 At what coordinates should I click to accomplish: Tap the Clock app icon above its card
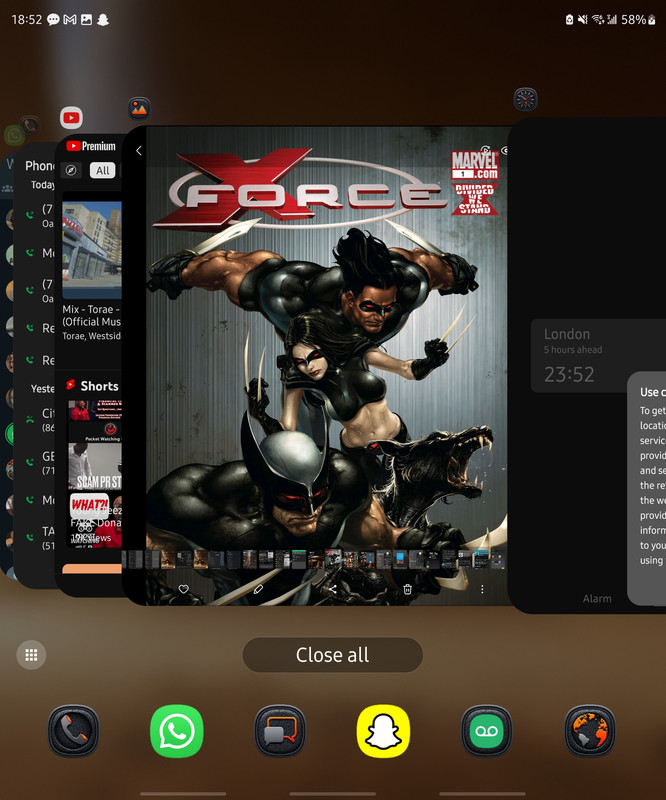(x=525, y=99)
